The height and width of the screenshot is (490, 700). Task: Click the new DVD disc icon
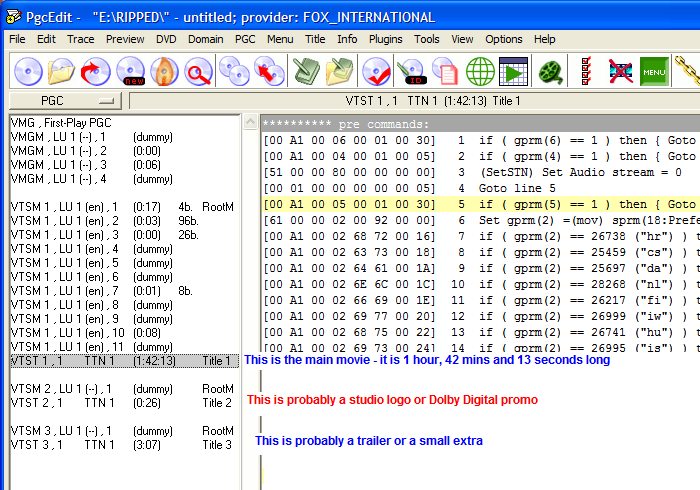click(131, 72)
